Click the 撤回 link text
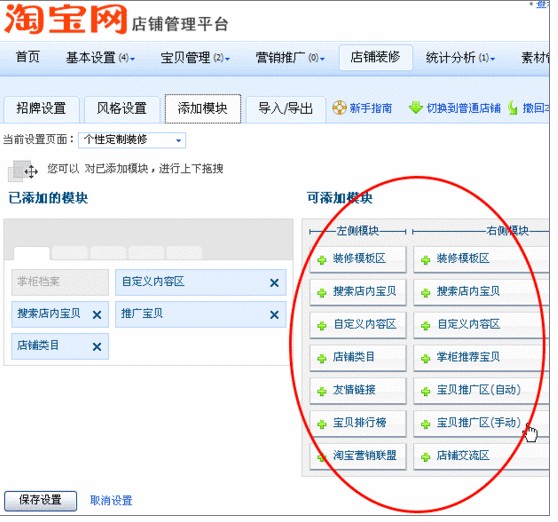Viewport: 558px width, 522px height. click(536, 108)
